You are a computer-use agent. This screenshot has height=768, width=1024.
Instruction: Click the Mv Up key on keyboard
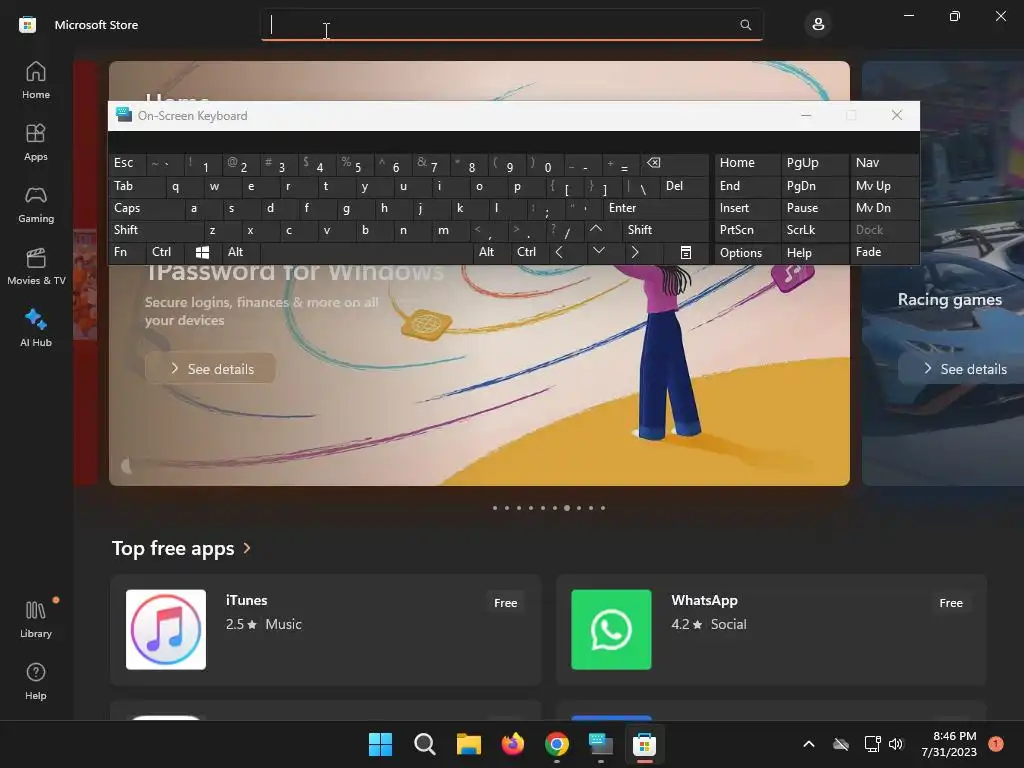pyautogui.click(x=884, y=186)
